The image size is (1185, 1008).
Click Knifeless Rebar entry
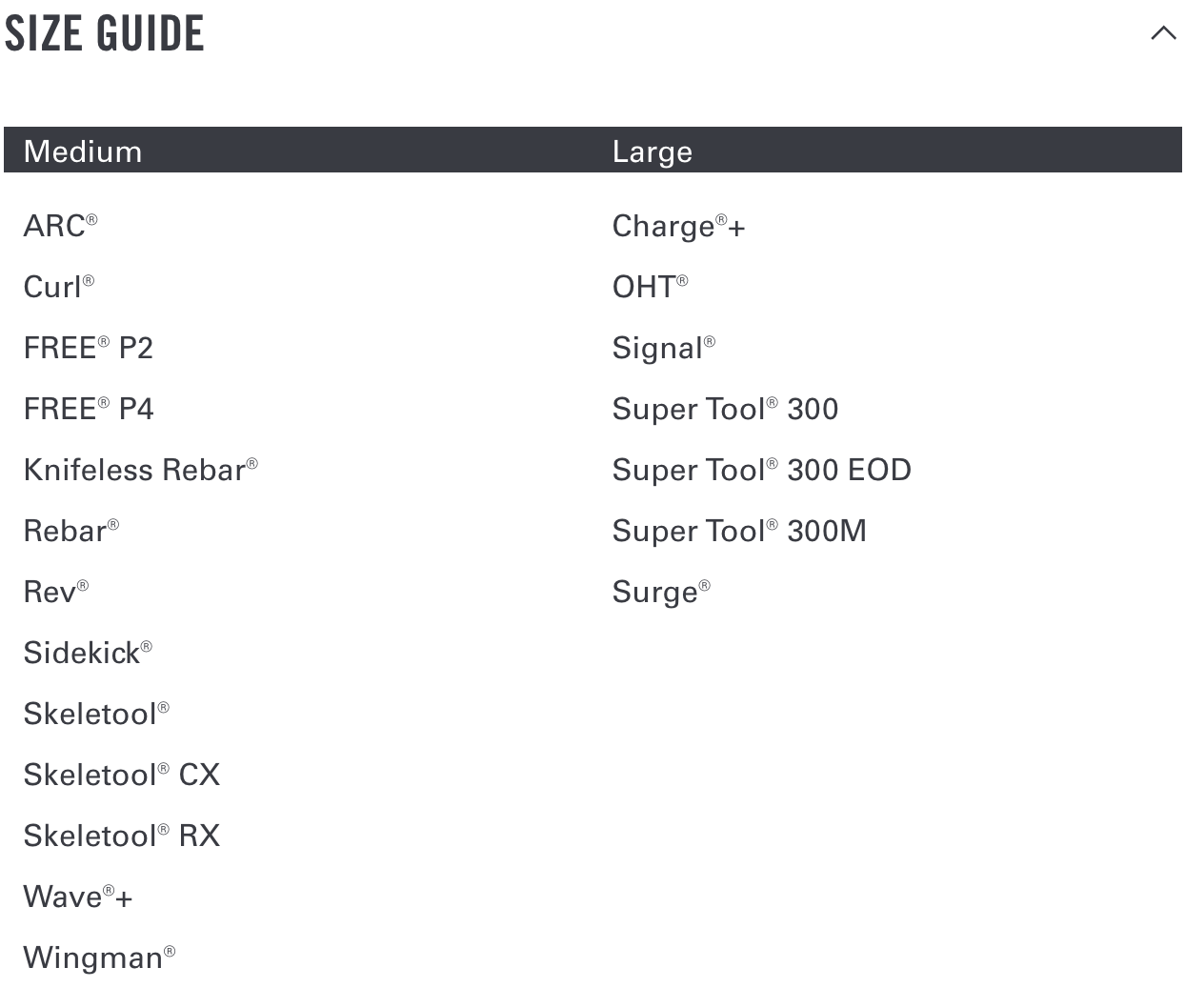coord(141,470)
